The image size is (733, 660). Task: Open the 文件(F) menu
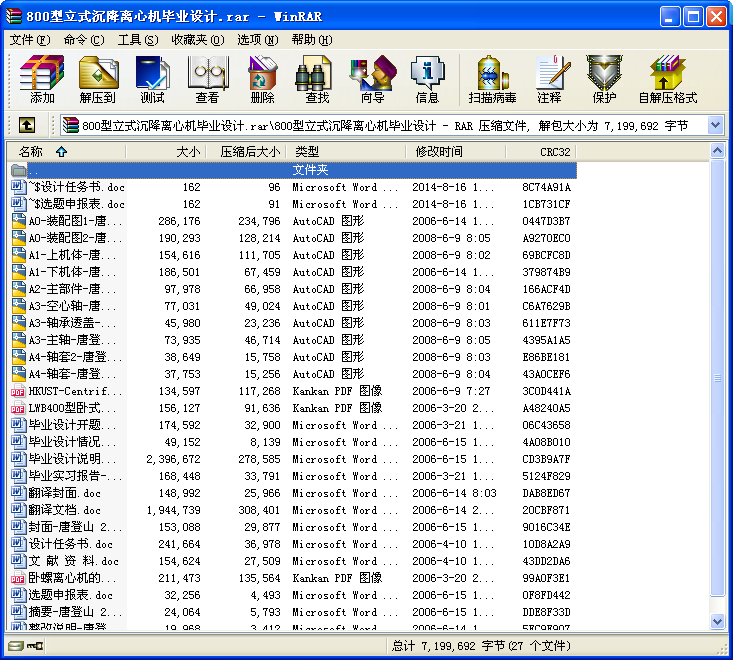[x=29, y=40]
